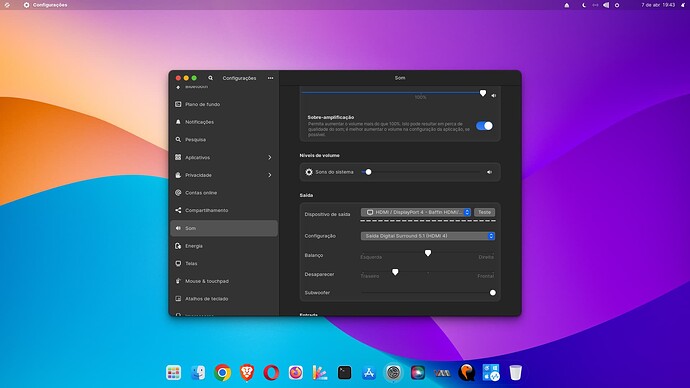Launch Brave browser from dock
This screenshot has width=690, height=388.
[x=247, y=373]
